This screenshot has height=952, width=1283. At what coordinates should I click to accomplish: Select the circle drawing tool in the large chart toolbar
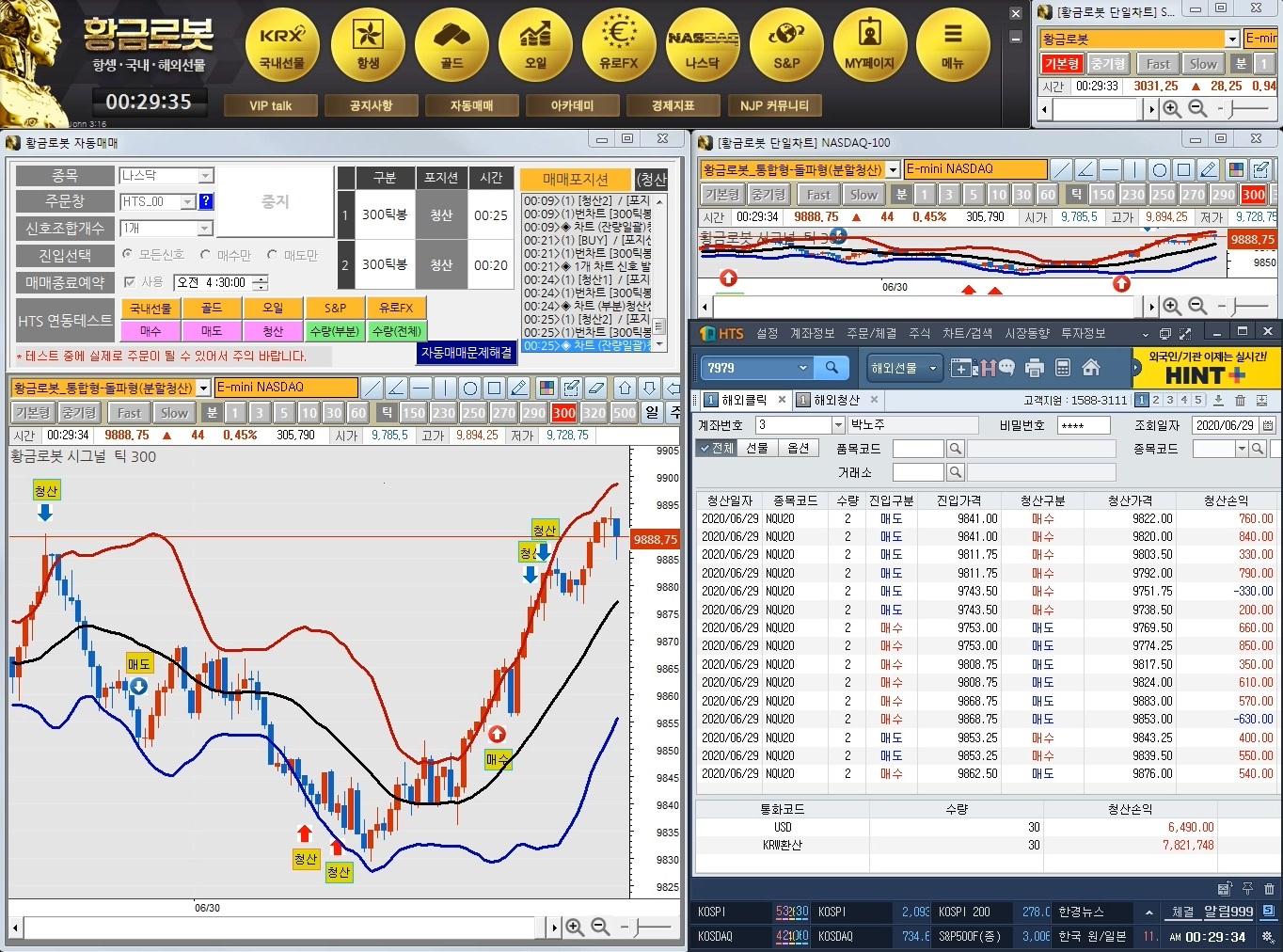469,388
